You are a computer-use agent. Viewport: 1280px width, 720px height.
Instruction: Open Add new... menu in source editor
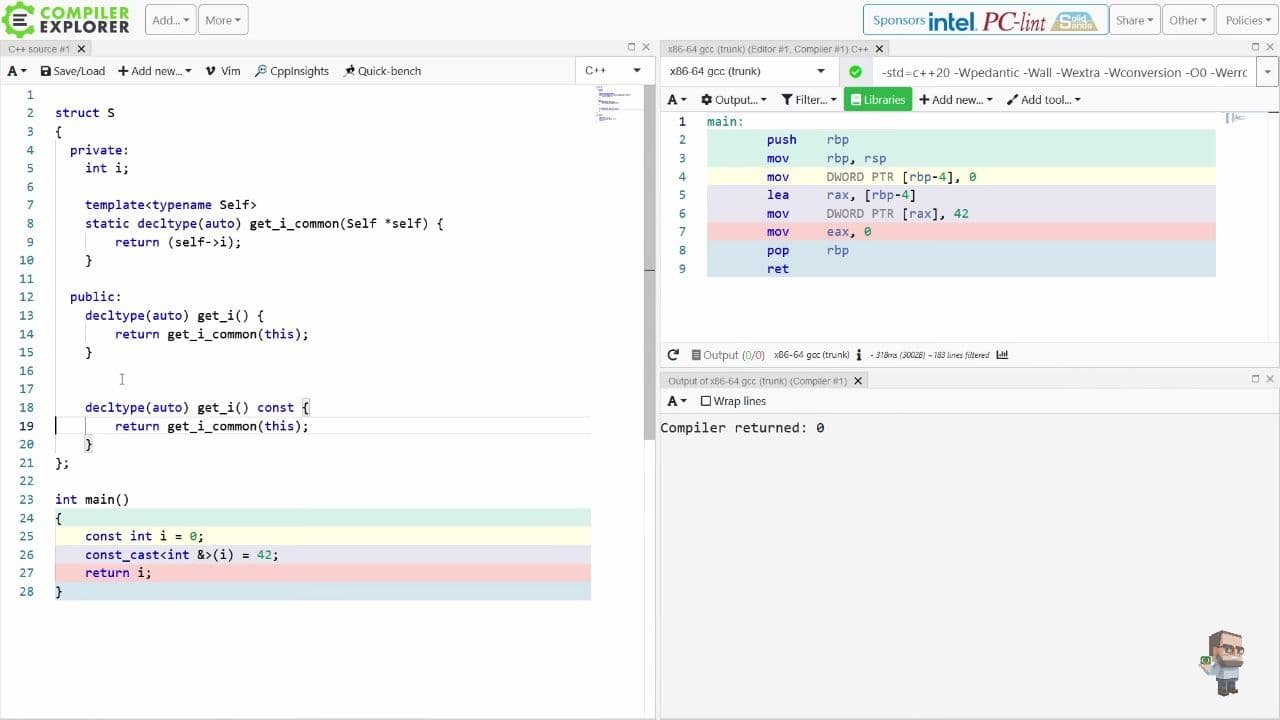[x=154, y=71]
